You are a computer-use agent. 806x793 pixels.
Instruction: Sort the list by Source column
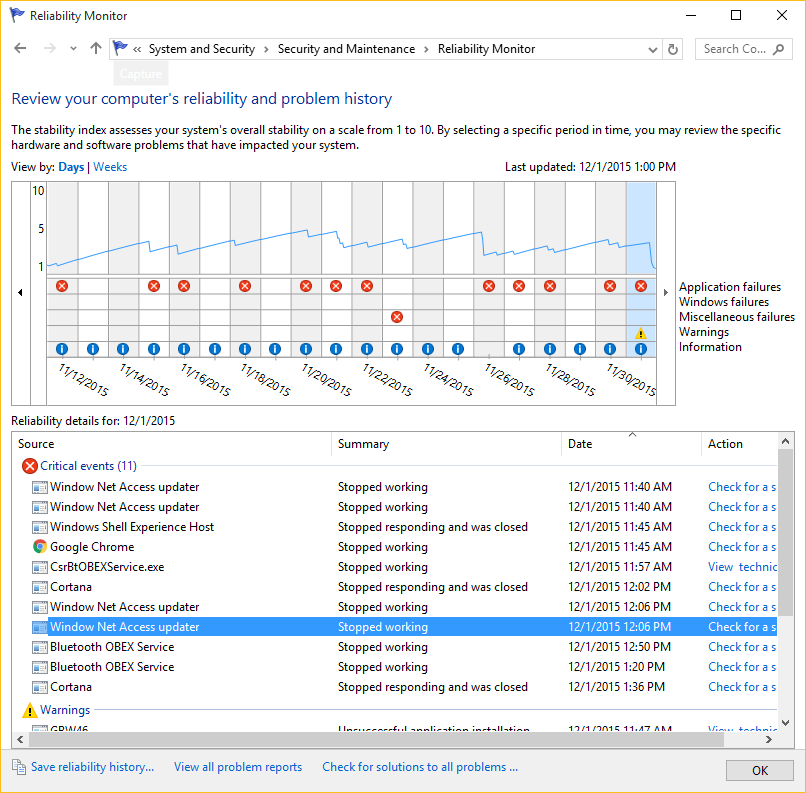point(172,444)
